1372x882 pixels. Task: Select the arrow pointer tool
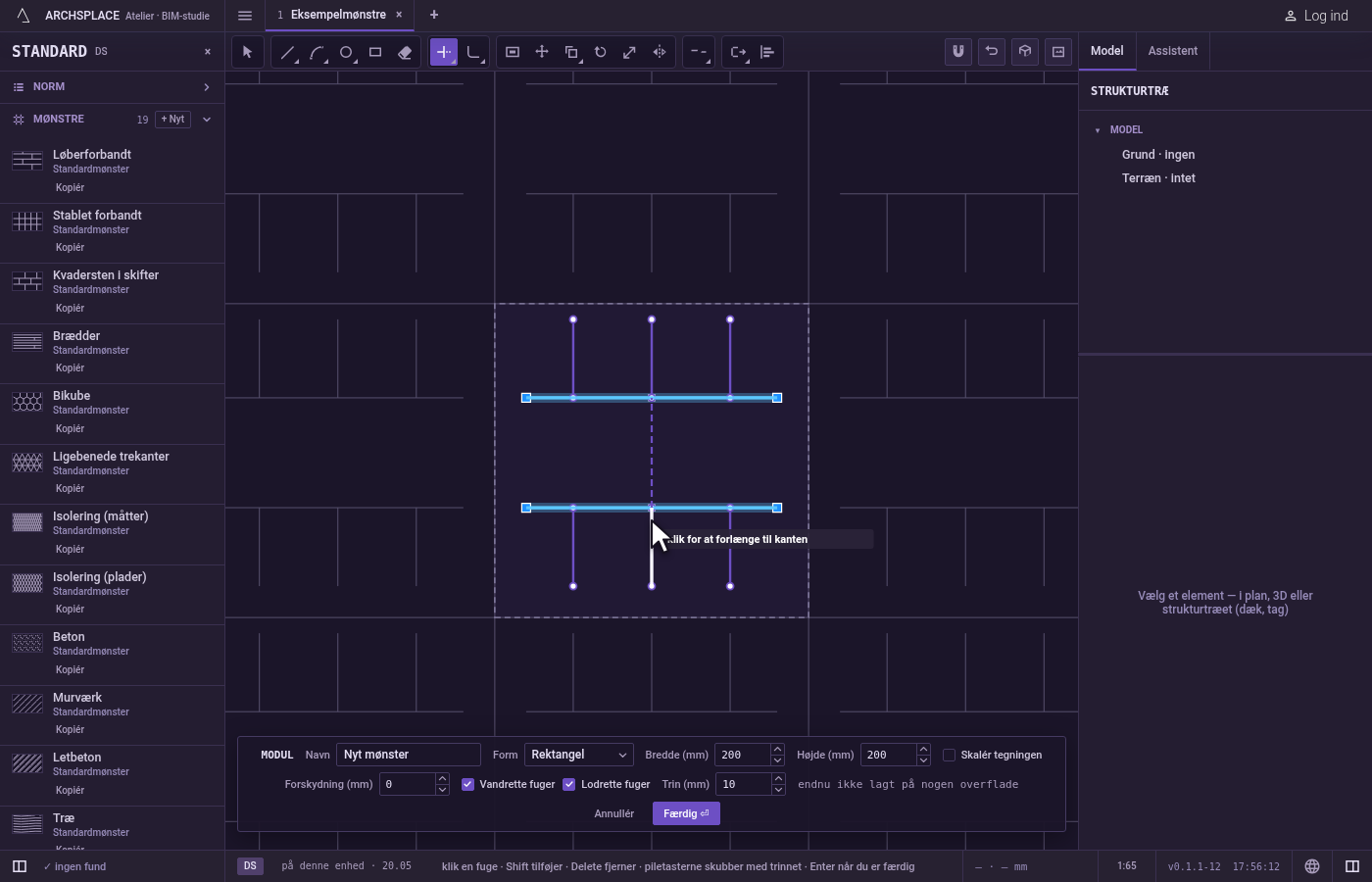(247, 52)
